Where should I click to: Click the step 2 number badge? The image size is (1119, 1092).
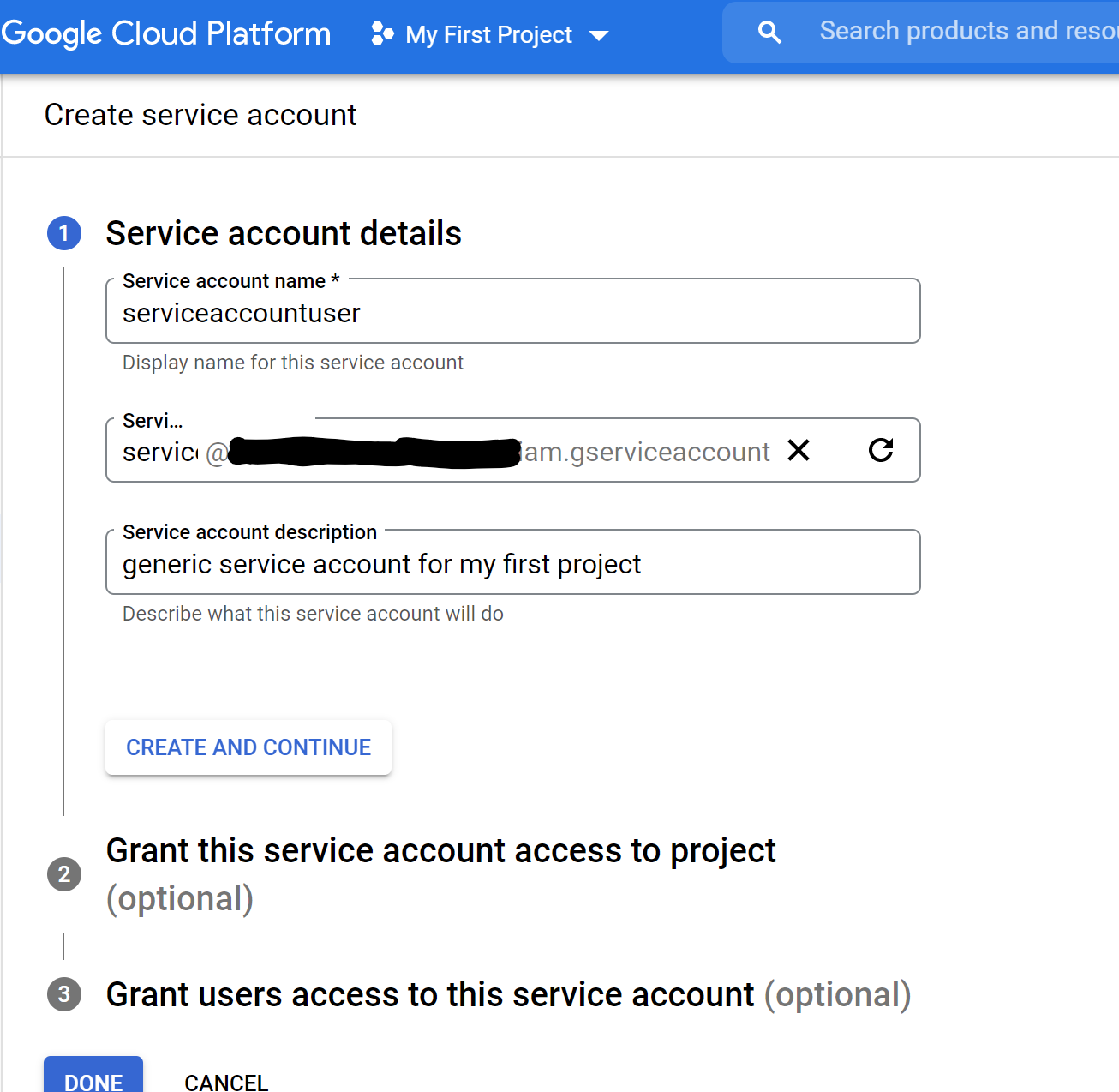(x=64, y=874)
